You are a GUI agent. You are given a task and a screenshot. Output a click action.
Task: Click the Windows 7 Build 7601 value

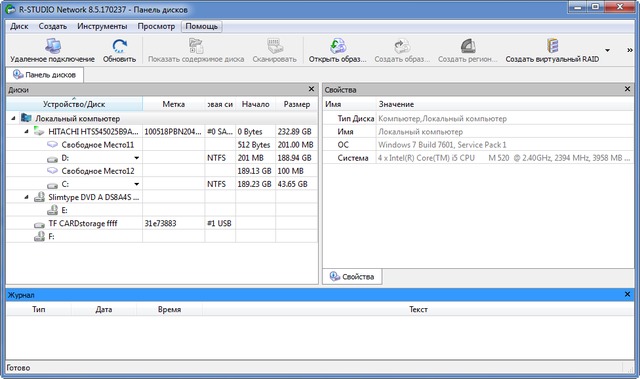(442, 145)
